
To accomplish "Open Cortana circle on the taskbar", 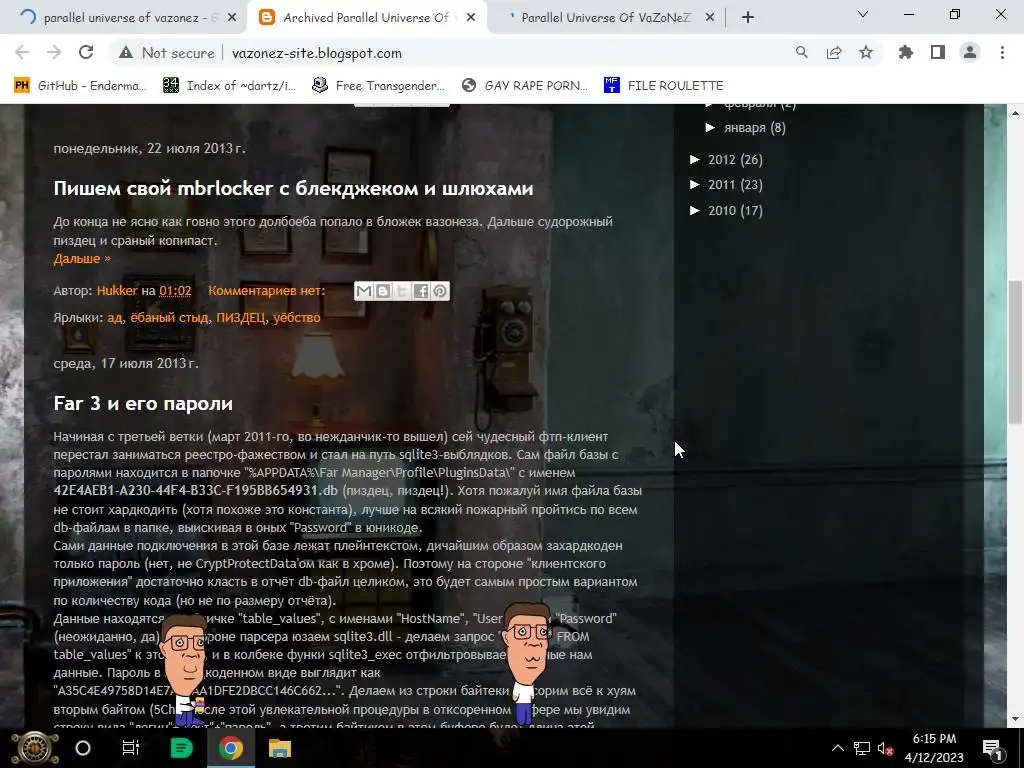I will point(83,748).
